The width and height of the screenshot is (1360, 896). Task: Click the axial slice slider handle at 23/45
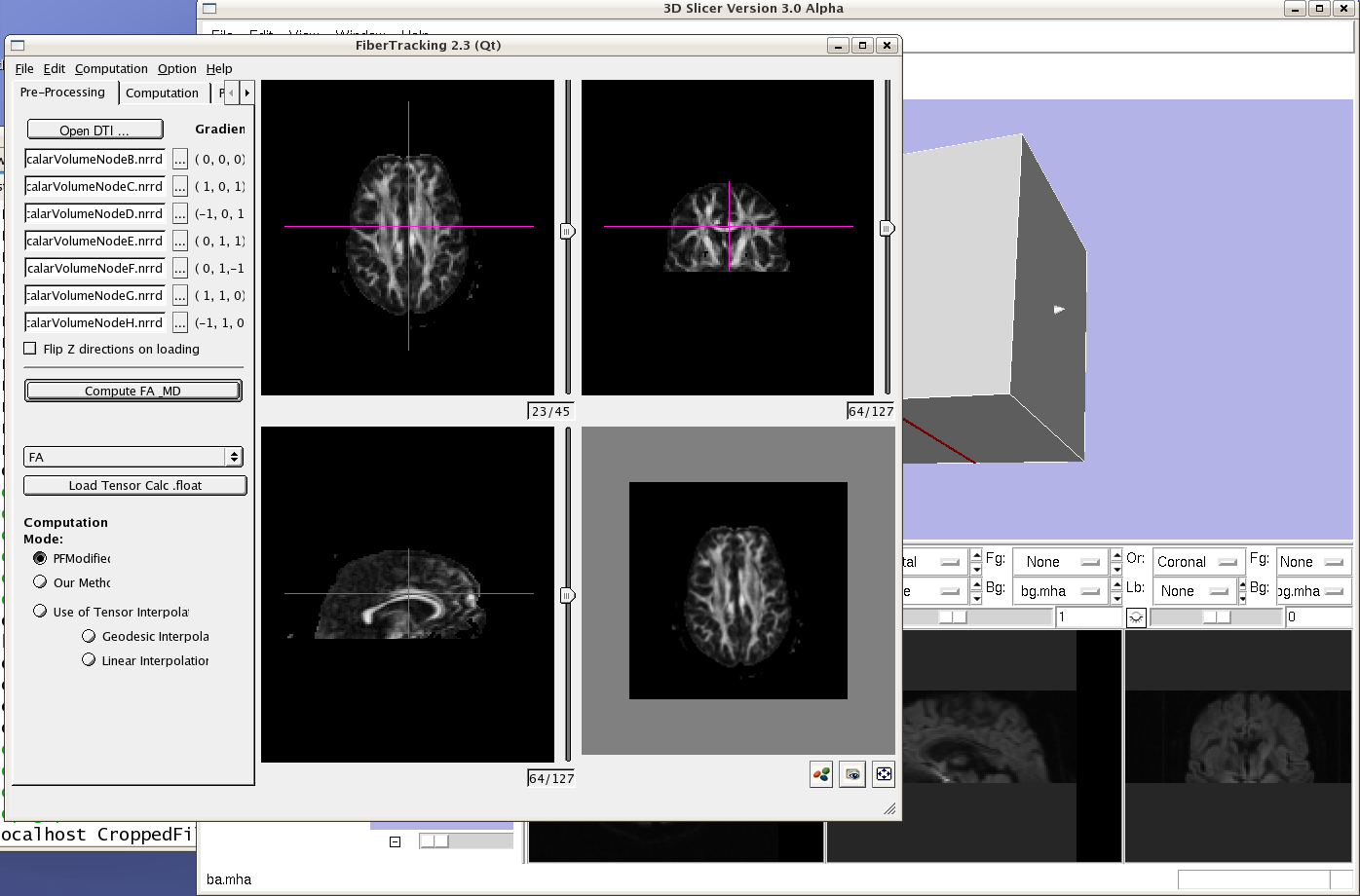coord(567,231)
